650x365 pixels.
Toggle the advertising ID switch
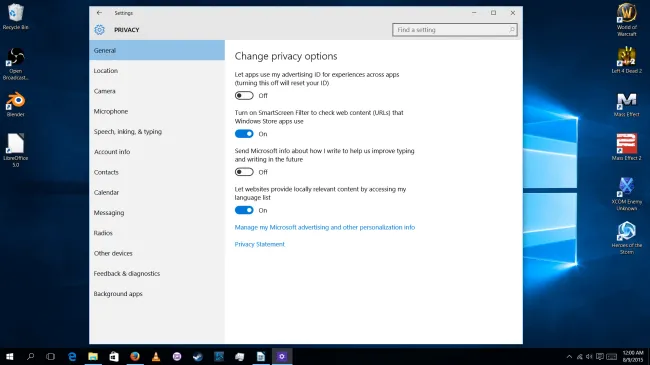[x=244, y=95]
